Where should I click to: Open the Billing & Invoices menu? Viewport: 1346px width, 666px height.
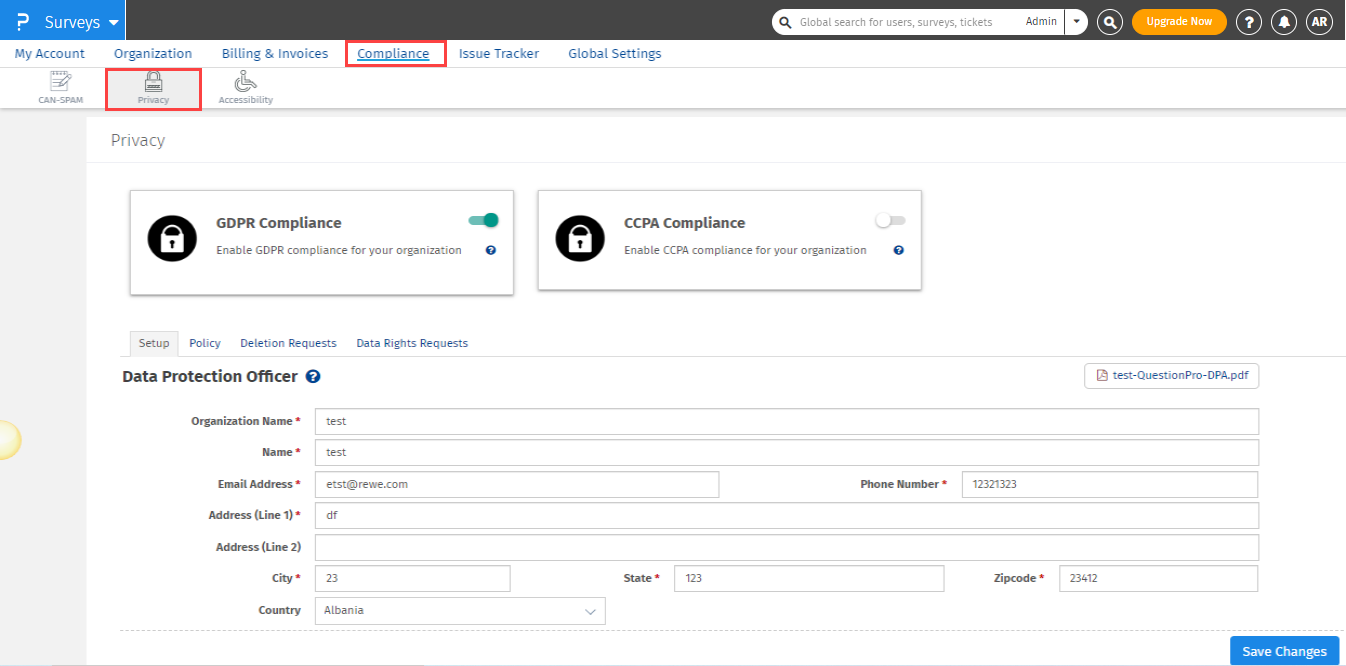click(x=274, y=54)
